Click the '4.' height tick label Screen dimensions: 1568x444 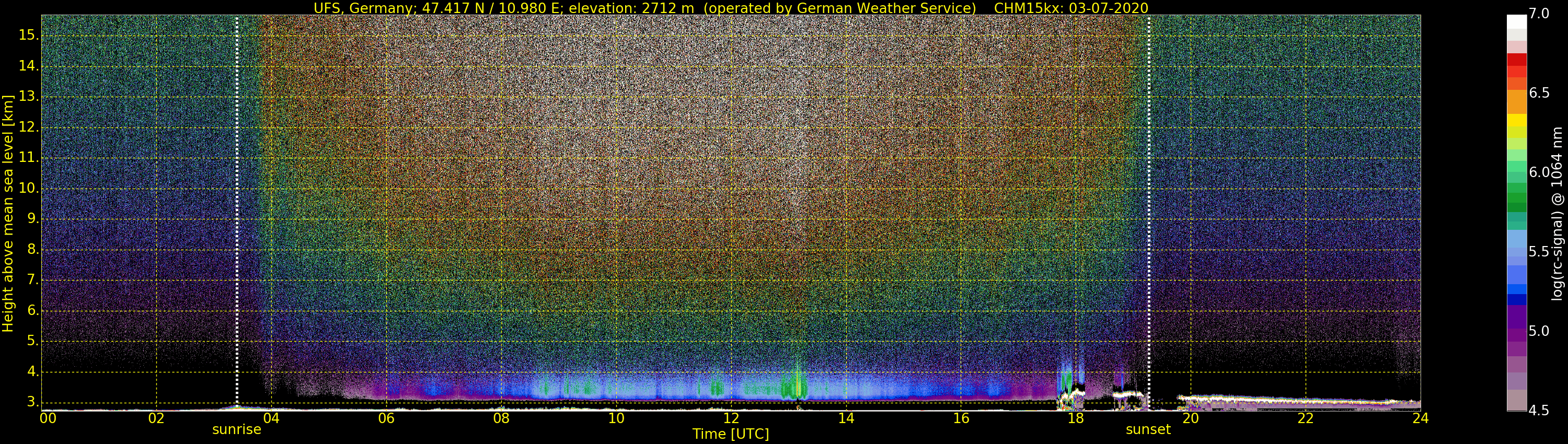coord(32,371)
